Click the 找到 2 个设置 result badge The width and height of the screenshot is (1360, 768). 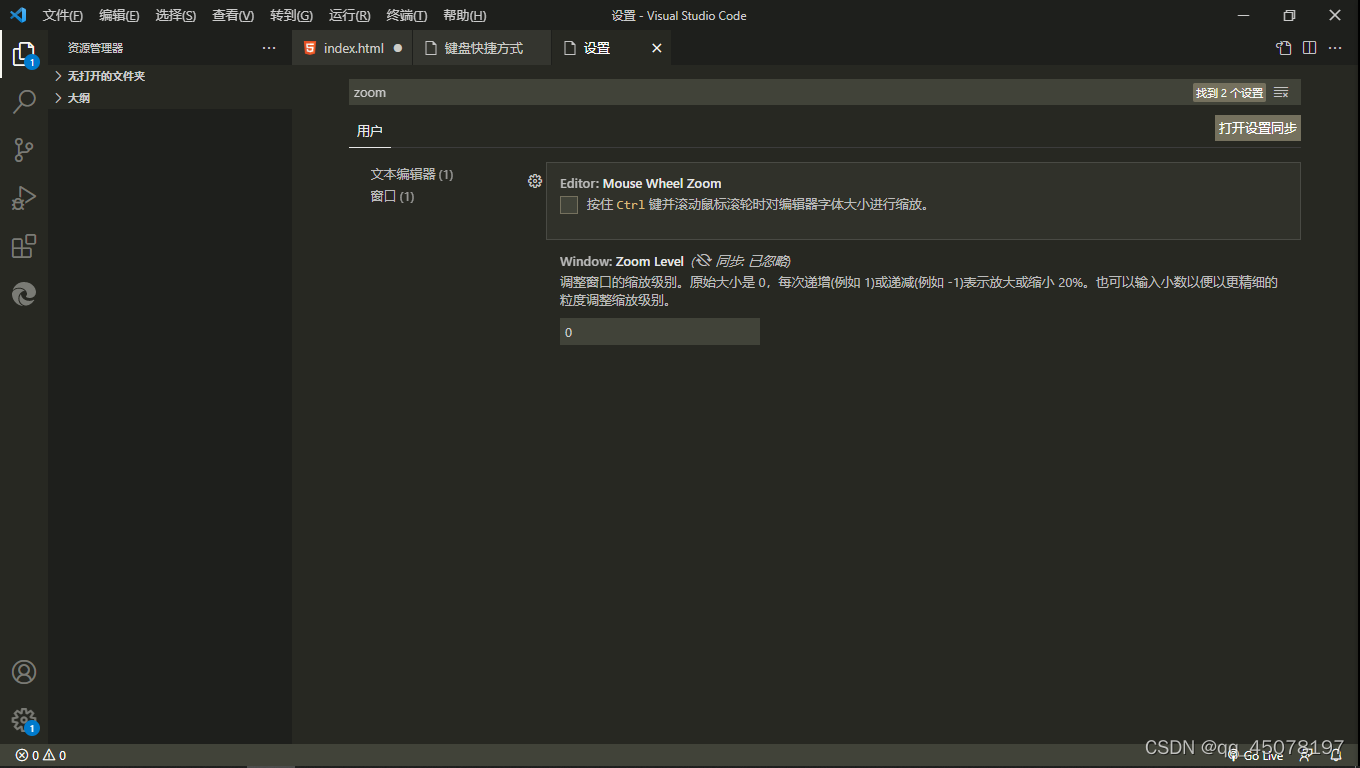point(1229,92)
